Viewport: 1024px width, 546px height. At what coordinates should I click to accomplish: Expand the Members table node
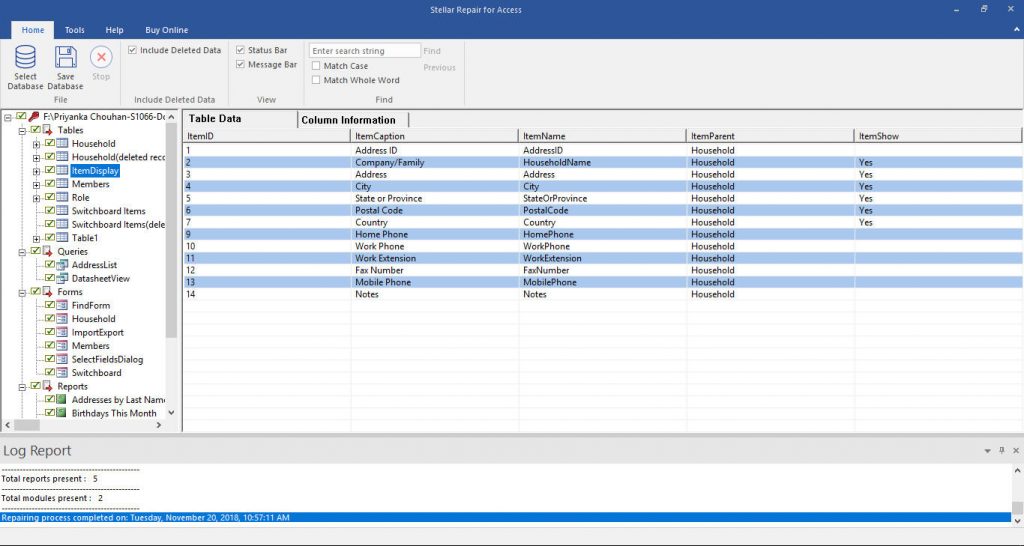click(37, 185)
